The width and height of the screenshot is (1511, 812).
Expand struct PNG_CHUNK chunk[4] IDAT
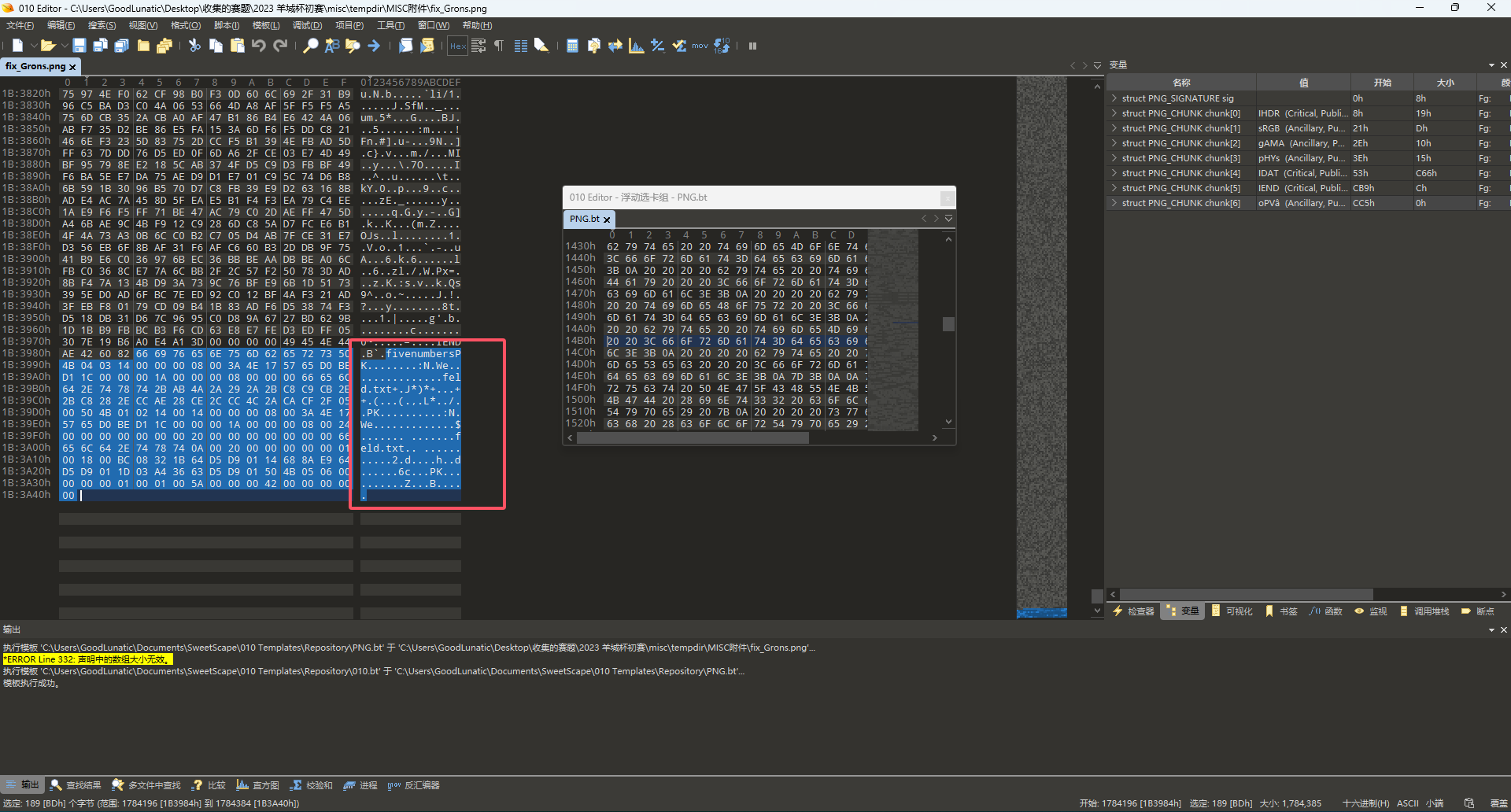click(x=1114, y=173)
